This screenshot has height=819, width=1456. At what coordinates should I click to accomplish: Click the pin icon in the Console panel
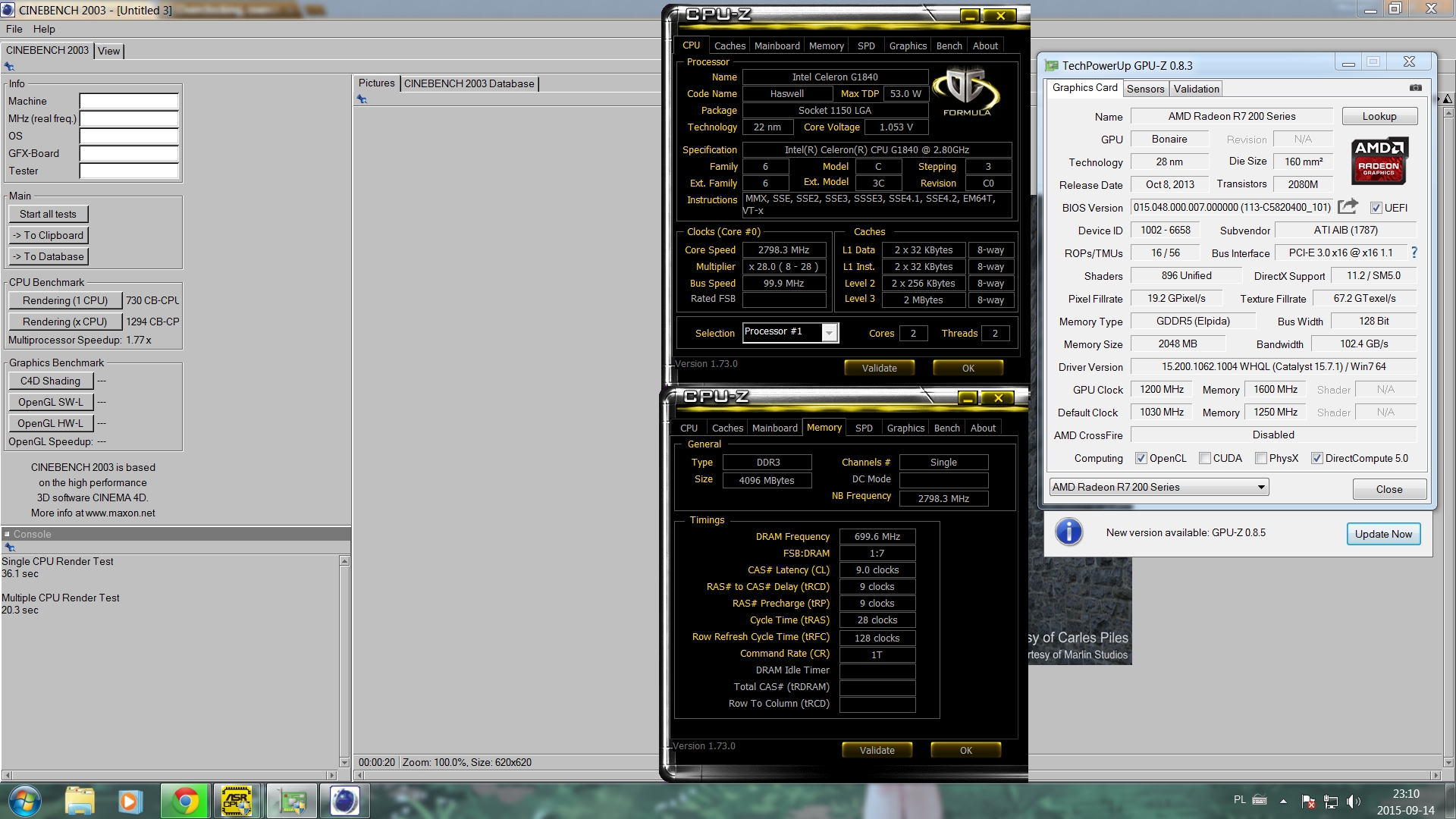pyautogui.click(x=9, y=547)
